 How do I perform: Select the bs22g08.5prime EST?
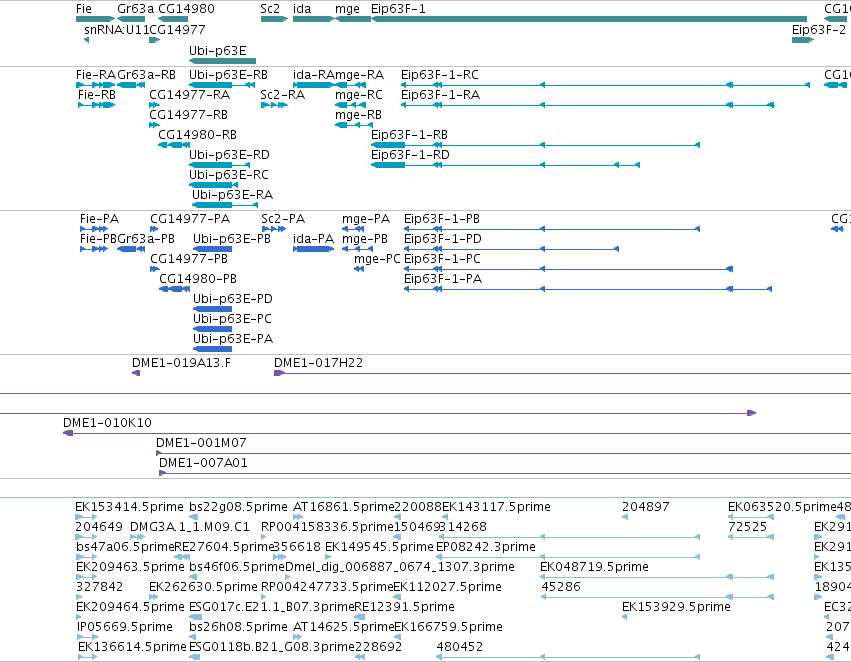[193, 517]
